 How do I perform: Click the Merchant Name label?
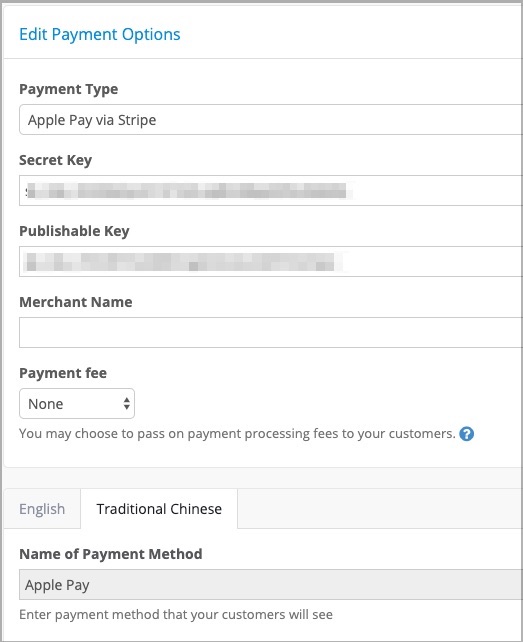[x=76, y=302]
